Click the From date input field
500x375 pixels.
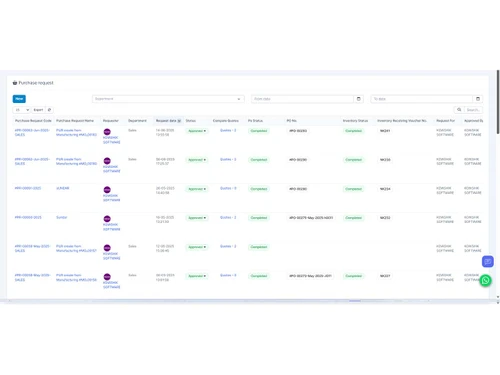tap(302, 99)
